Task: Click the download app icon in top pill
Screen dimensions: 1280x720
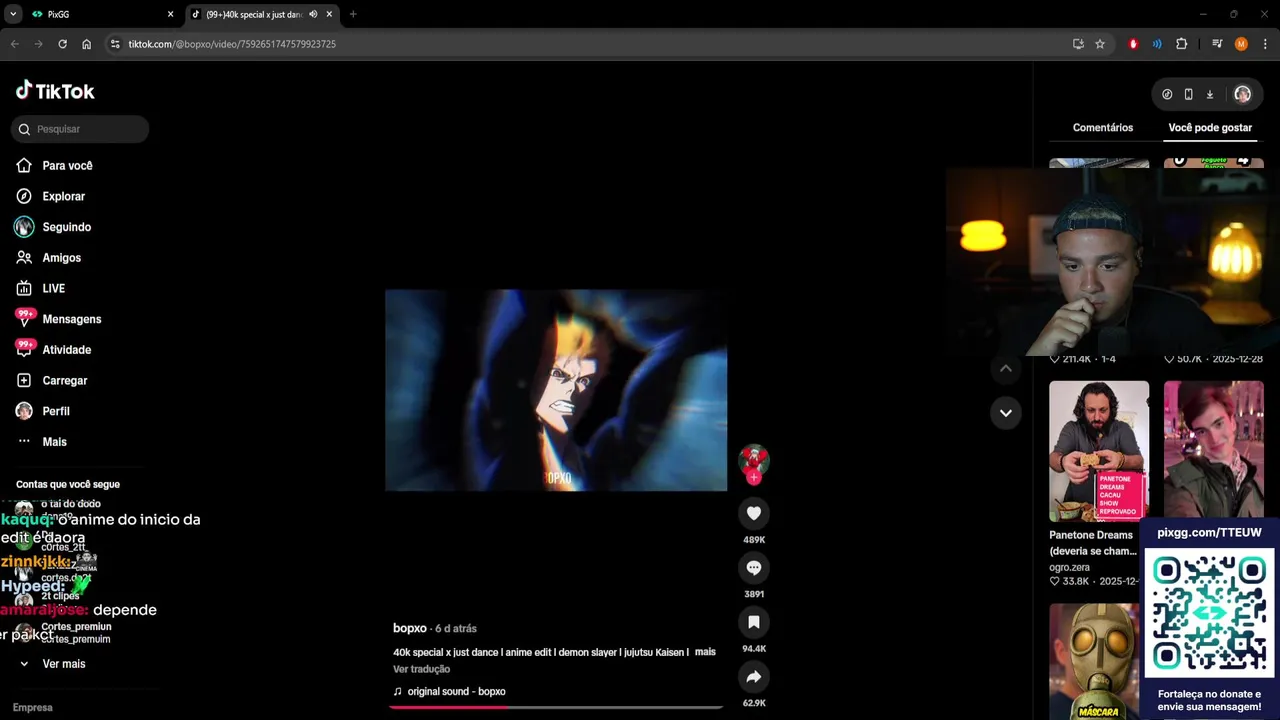Action: 1209,94
